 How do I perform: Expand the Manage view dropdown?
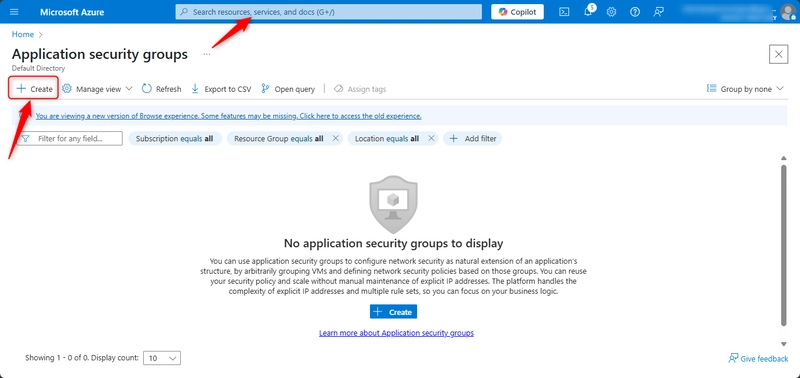(x=97, y=89)
